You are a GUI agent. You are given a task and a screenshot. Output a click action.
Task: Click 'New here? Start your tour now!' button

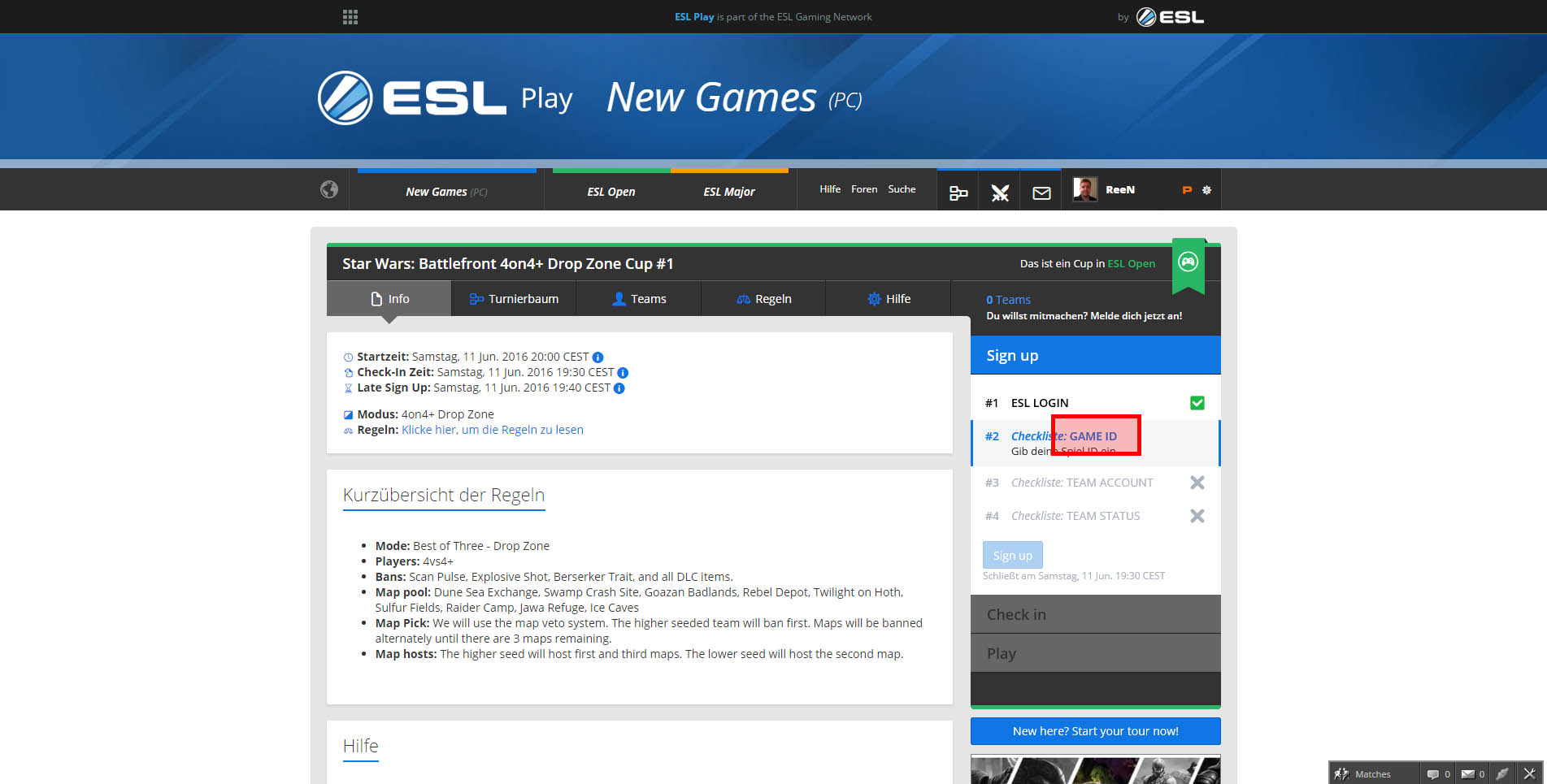(x=1095, y=731)
